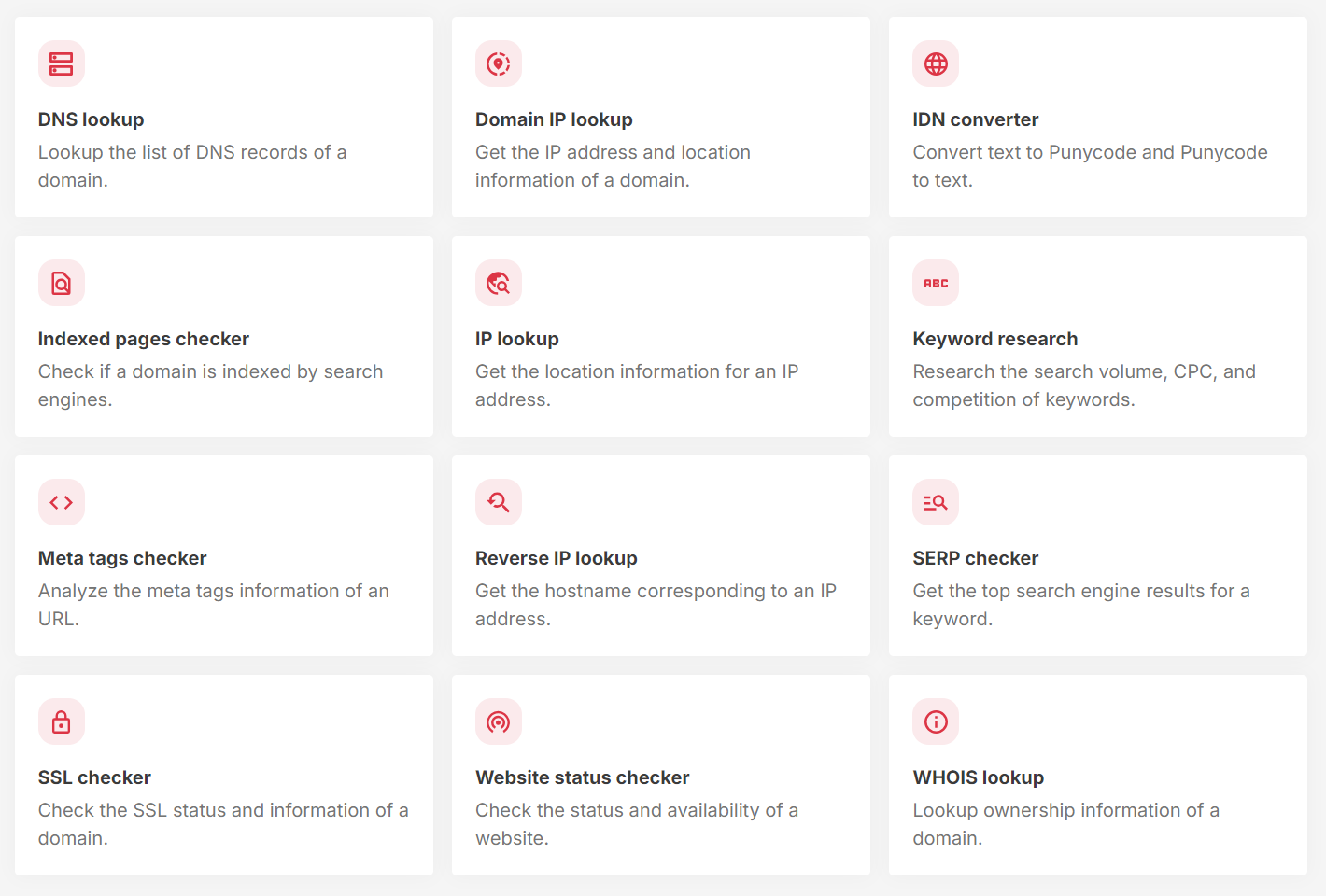The height and width of the screenshot is (896, 1326).
Task: Click the Website status checker signal icon
Action: click(x=499, y=721)
